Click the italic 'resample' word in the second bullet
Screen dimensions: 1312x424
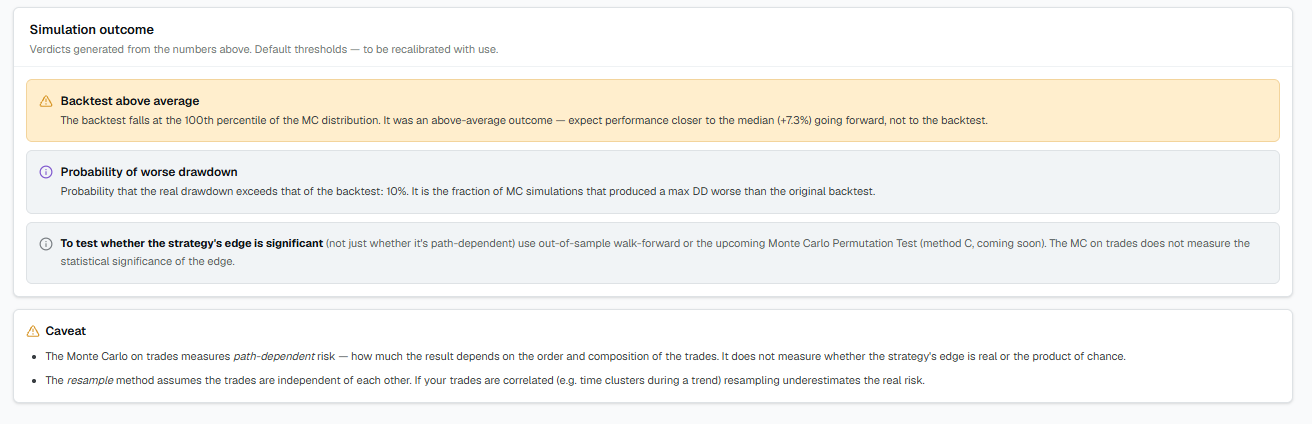tap(92, 380)
